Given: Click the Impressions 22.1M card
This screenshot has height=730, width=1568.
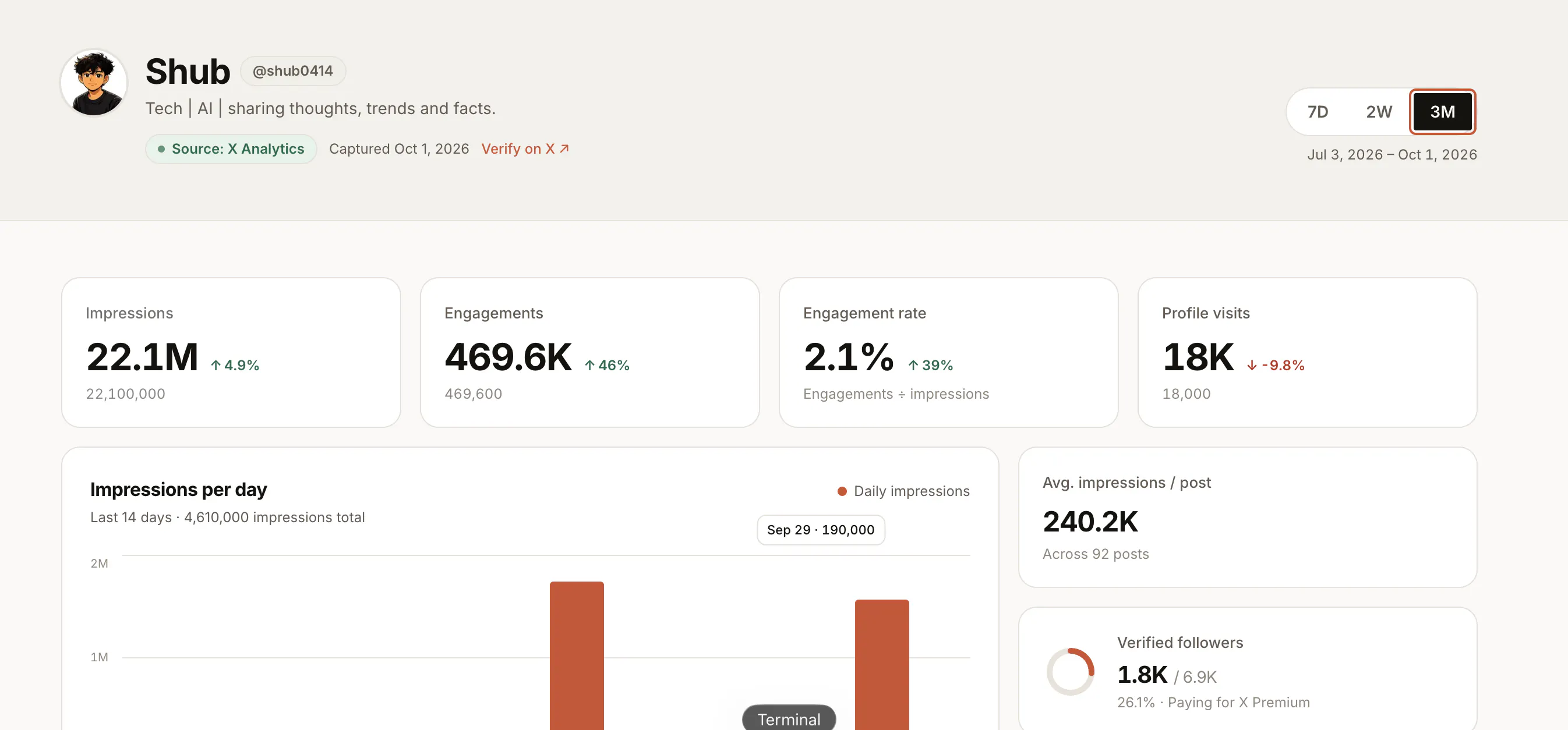Looking at the screenshot, I should (x=231, y=353).
